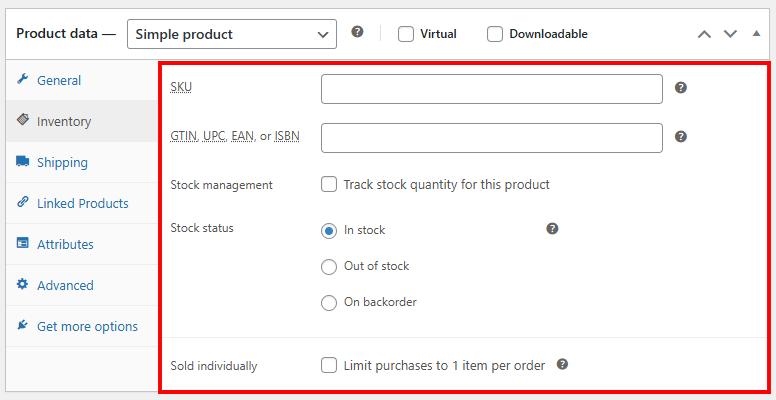The width and height of the screenshot is (776, 400).
Task: Click the Sold individually help icon
Action: tap(563, 365)
